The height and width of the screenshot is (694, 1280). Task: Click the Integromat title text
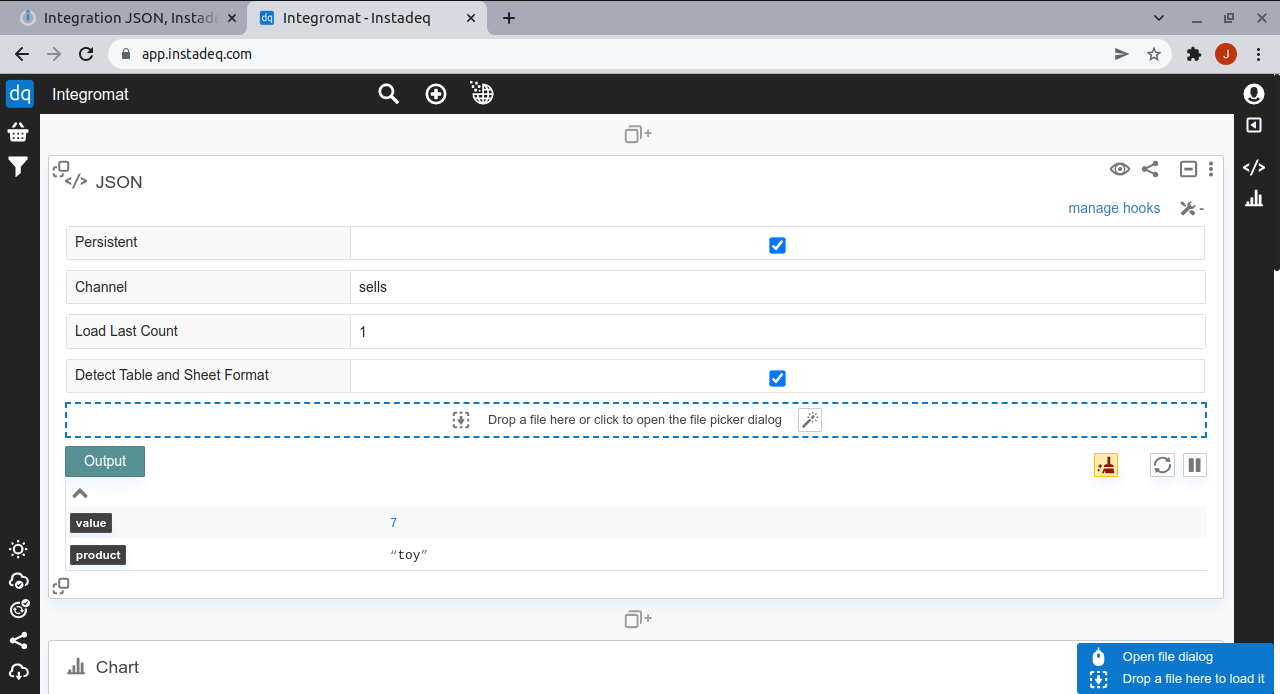coord(91,94)
